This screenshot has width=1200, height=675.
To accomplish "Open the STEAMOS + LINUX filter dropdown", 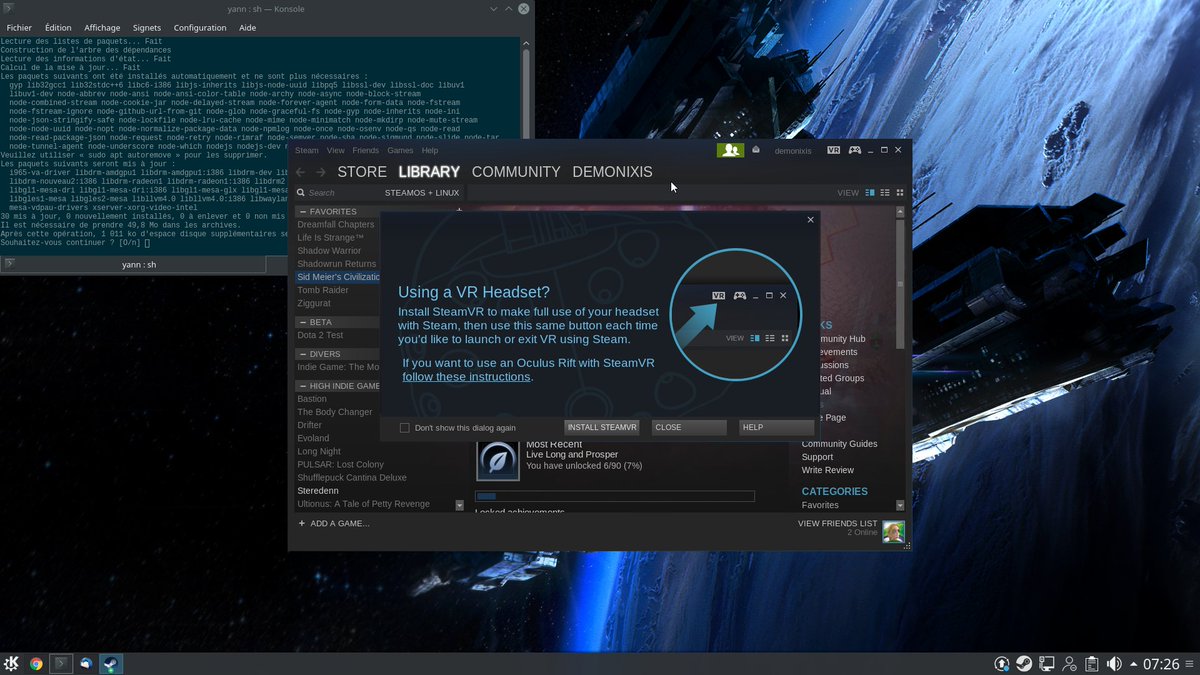I will click(x=422, y=192).
